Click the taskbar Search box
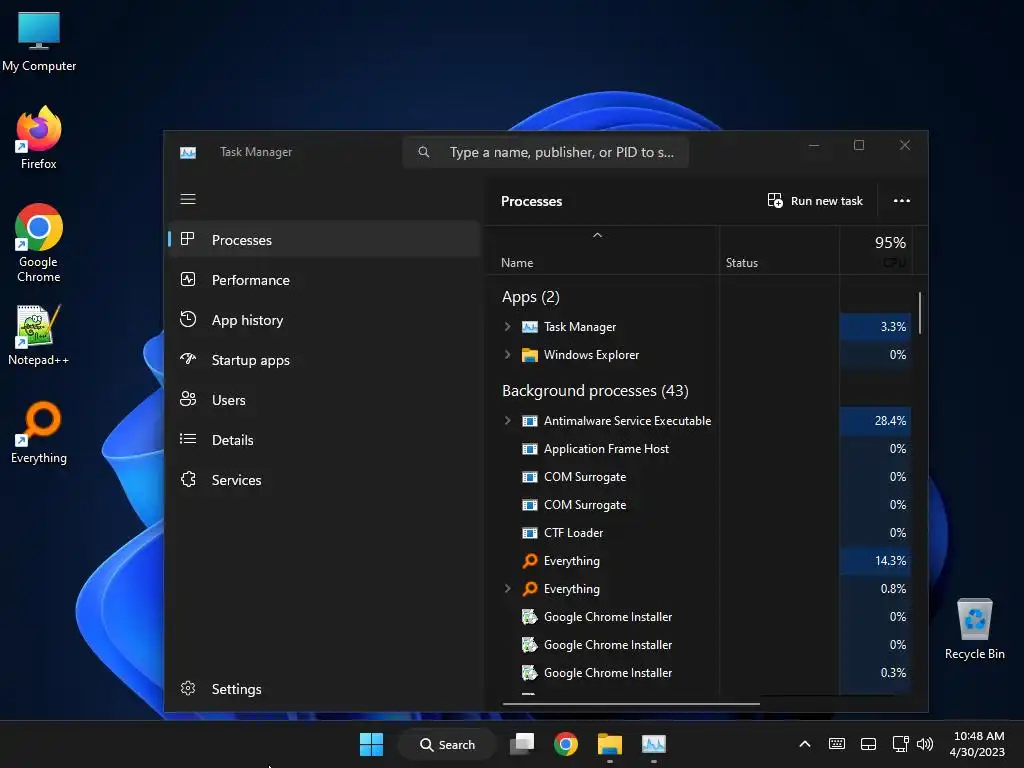The height and width of the screenshot is (768, 1024). tap(447, 744)
